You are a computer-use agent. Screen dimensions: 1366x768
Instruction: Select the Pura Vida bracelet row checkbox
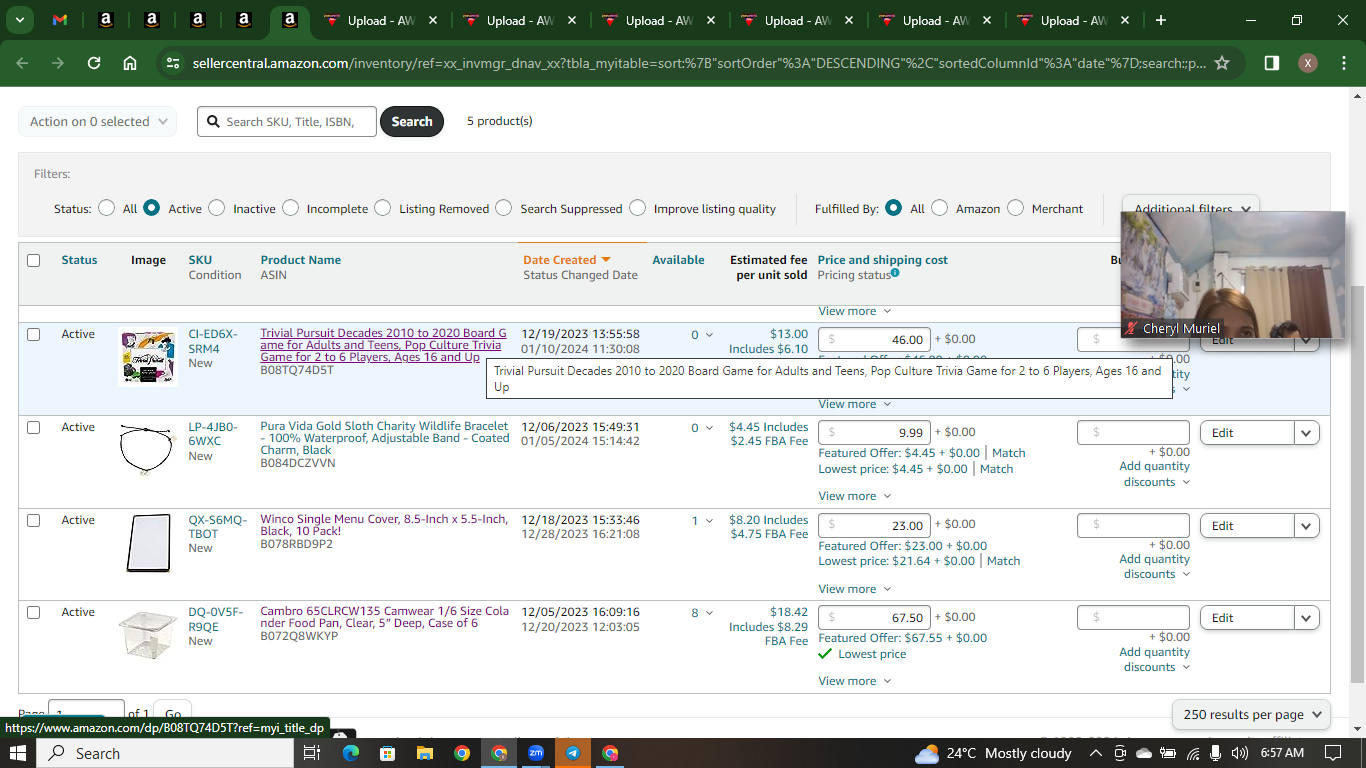(34, 427)
